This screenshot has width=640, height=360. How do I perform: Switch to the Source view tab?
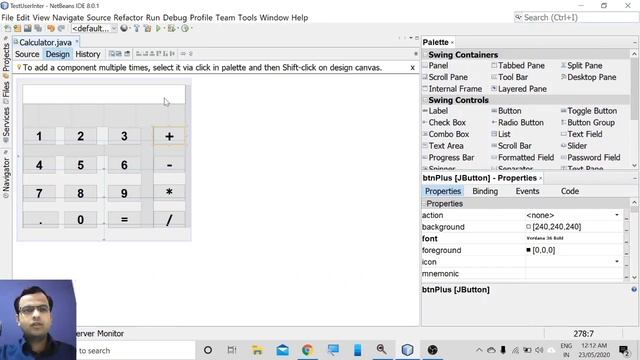click(x=27, y=54)
